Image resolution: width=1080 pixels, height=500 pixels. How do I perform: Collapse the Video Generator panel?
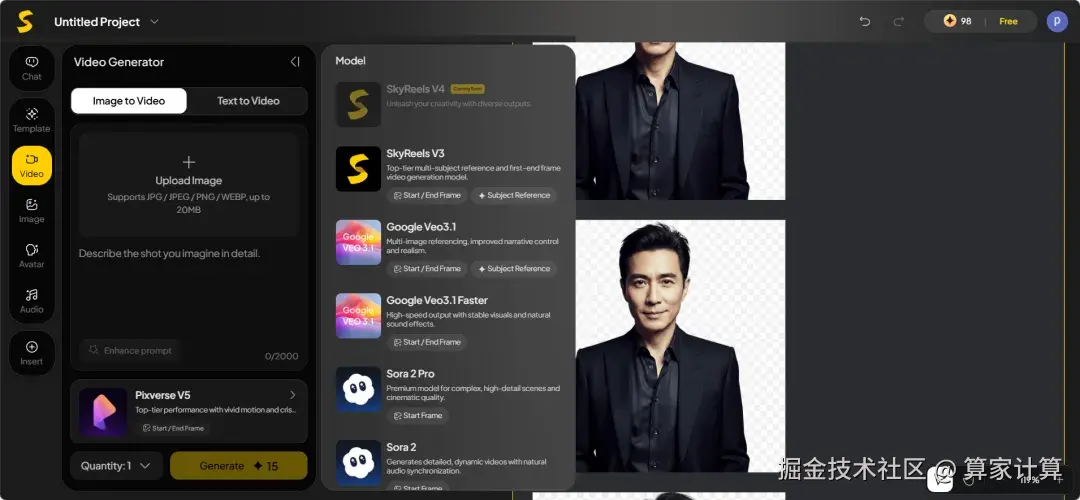point(295,62)
